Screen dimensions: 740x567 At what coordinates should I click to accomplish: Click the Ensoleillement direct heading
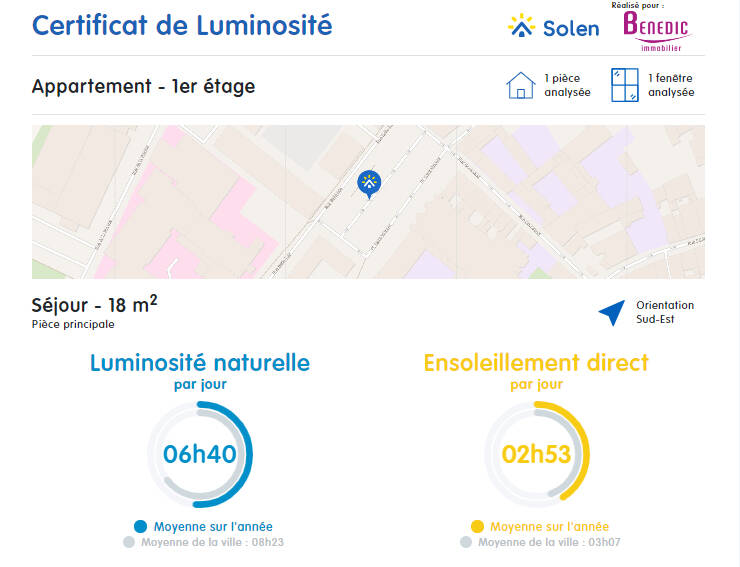pos(536,362)
